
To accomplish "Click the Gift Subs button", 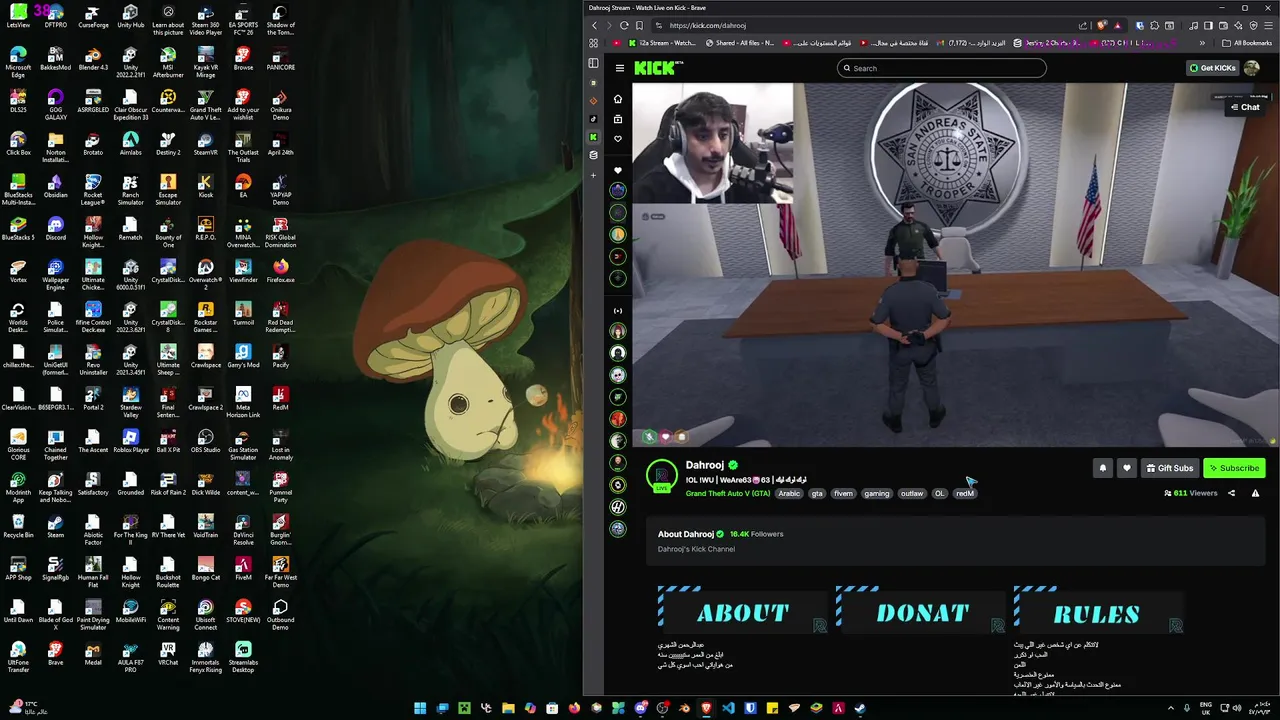I will (x=1170, y=468).
